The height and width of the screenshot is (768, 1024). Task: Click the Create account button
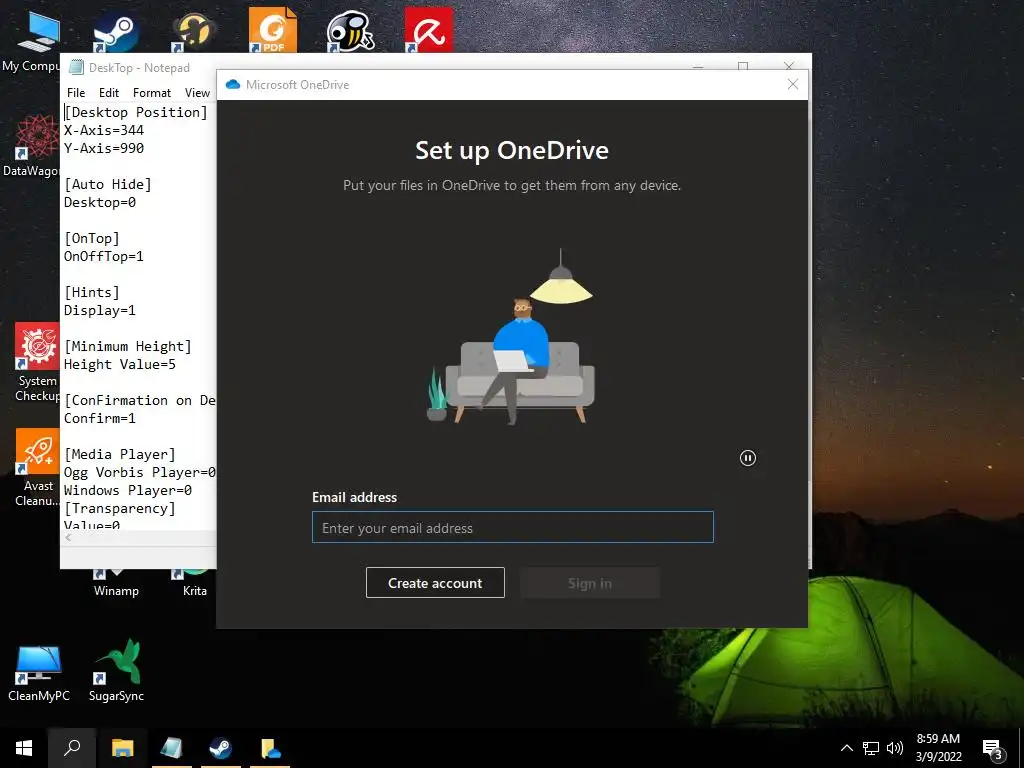(435, 583)
